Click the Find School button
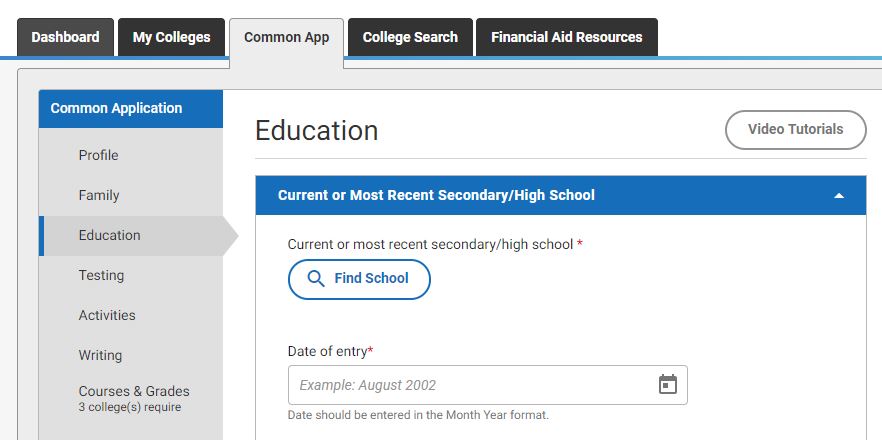This screenshot has width=882, height=440. tap(359, 279)
